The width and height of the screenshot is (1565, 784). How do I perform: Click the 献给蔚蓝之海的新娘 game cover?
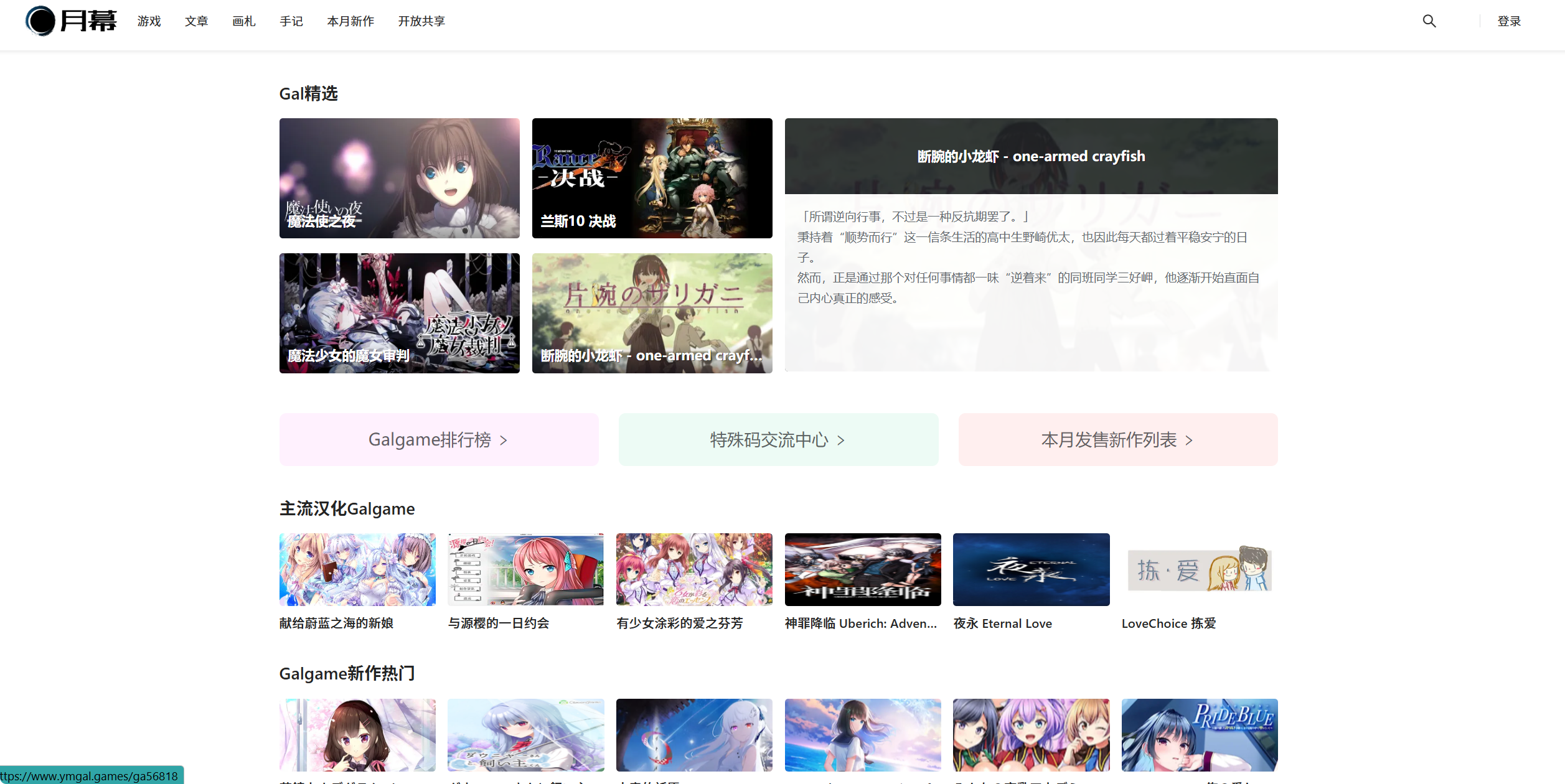(x=357, y=569)
